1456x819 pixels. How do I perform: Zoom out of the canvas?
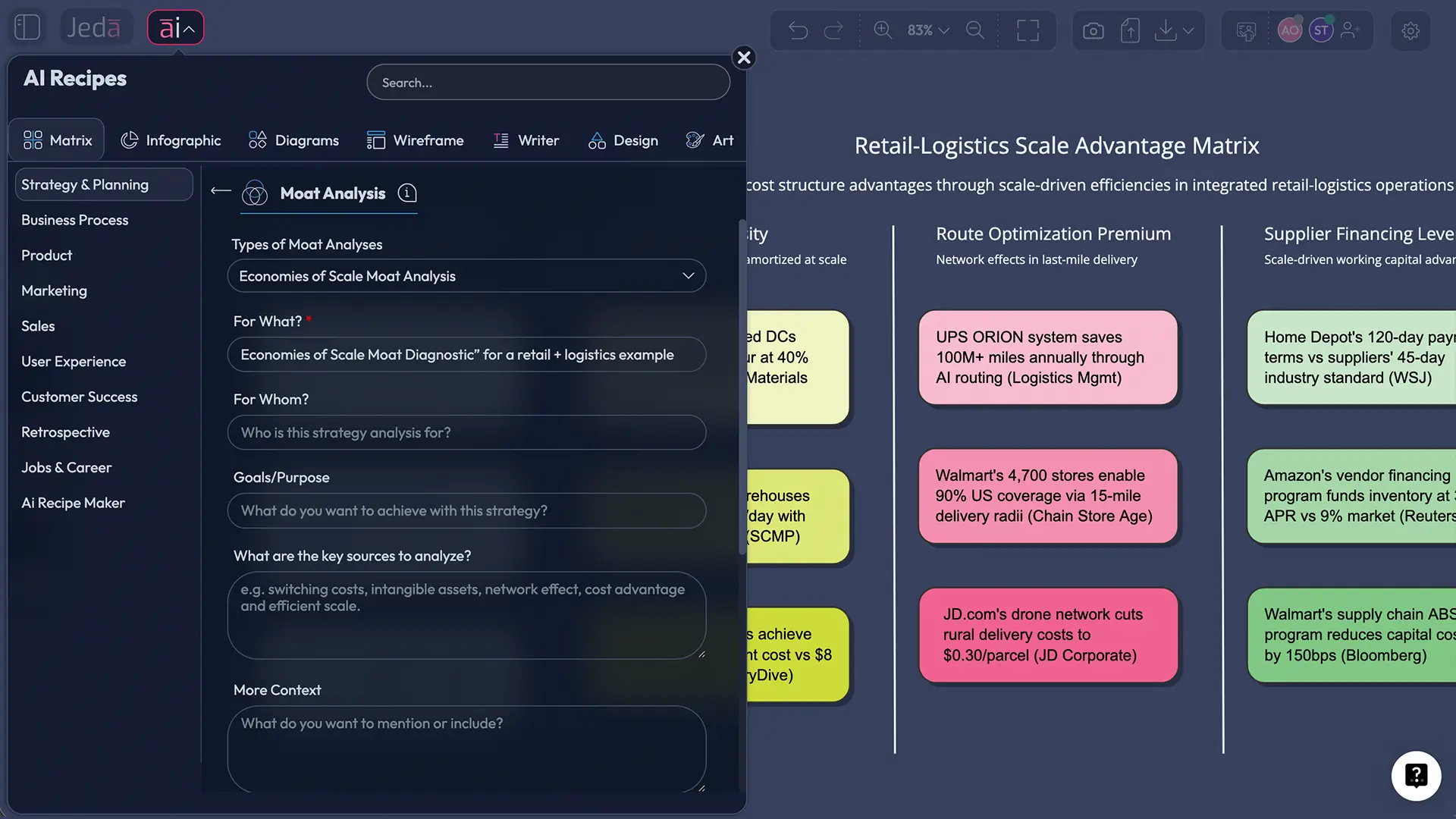click(x=975, y=30)
